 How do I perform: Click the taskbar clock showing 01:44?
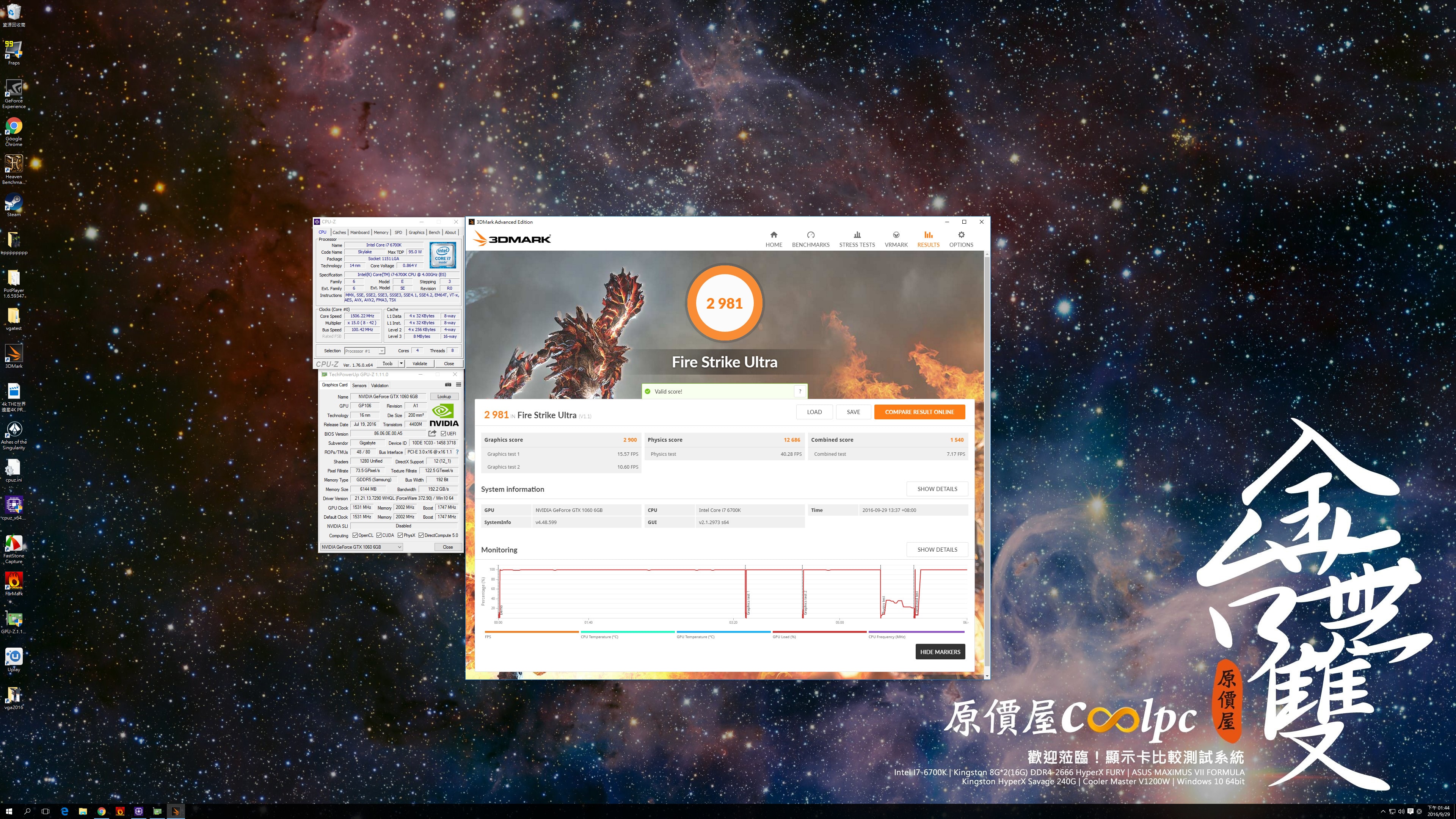[1438, 811]
